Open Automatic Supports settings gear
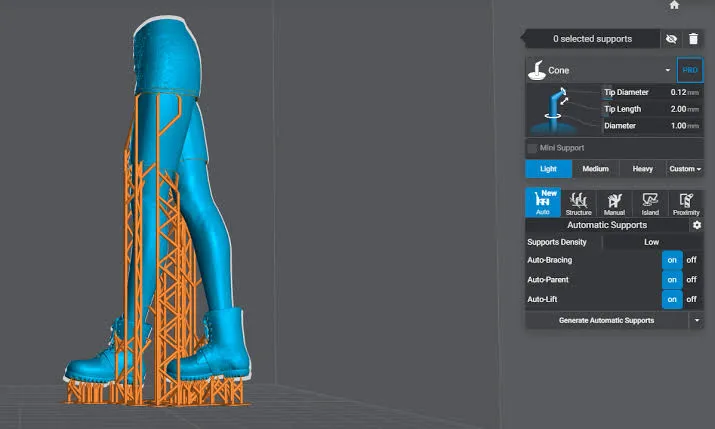This screenshot has height=429, width=715. pyautogui.click(x=696, y=225)
